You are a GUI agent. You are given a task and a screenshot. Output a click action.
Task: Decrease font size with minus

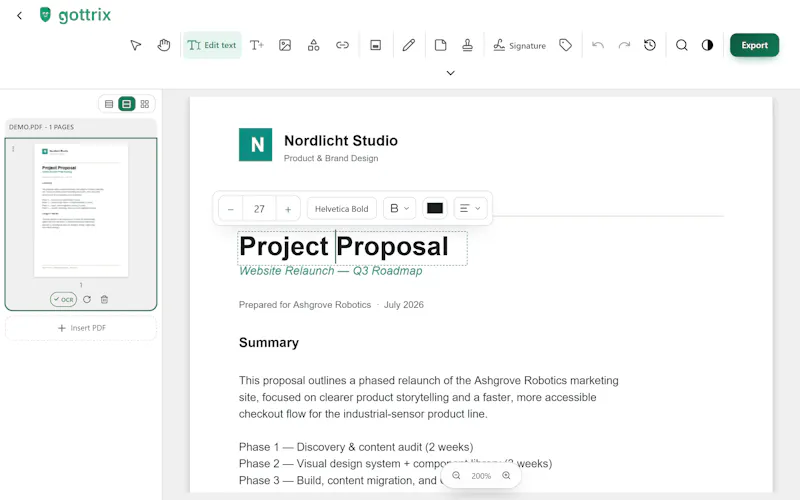pos(231,209)
